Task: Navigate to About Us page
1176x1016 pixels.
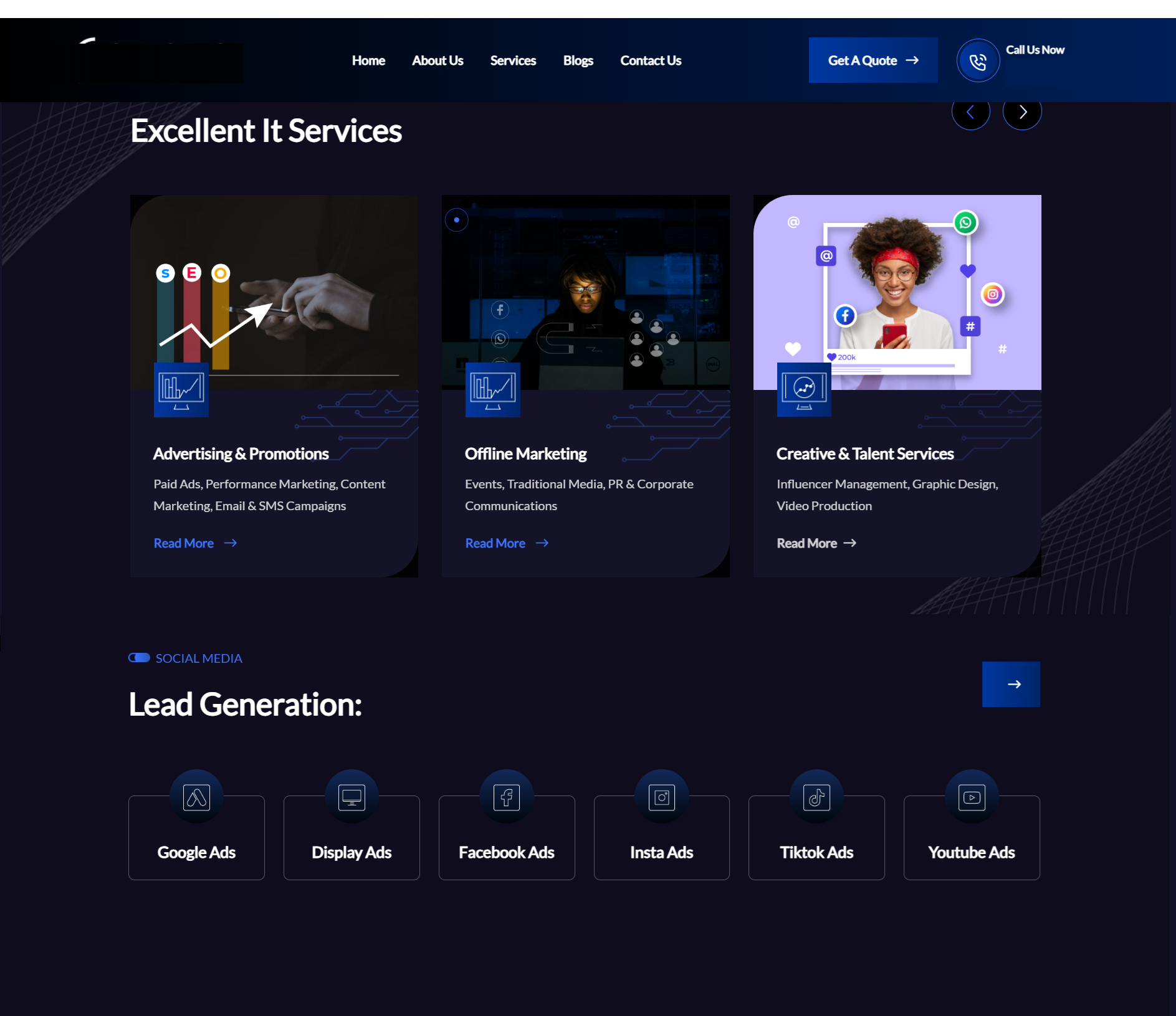Action: click(x=437, y=60)
